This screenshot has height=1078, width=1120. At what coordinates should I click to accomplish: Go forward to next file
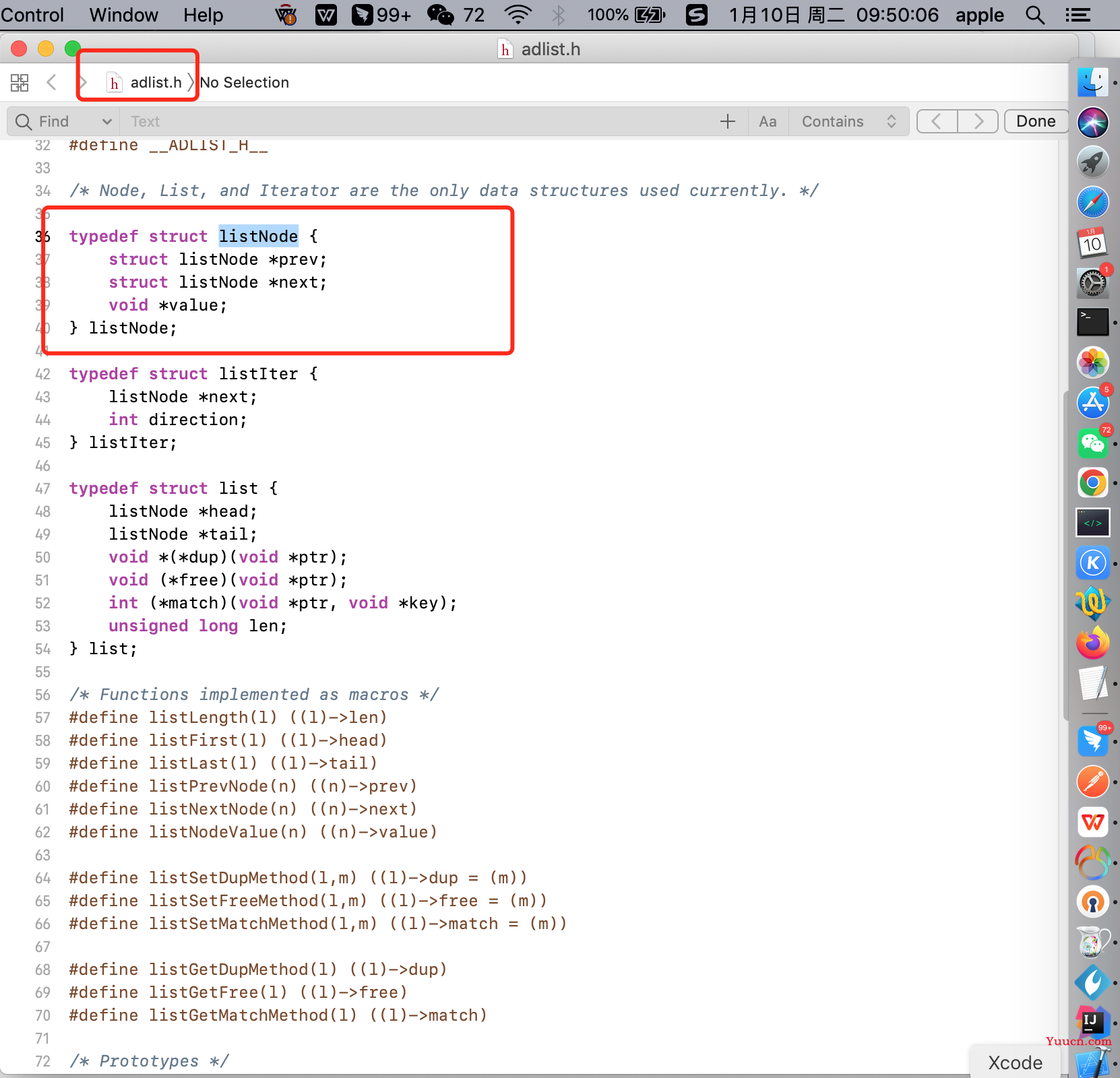84,83
